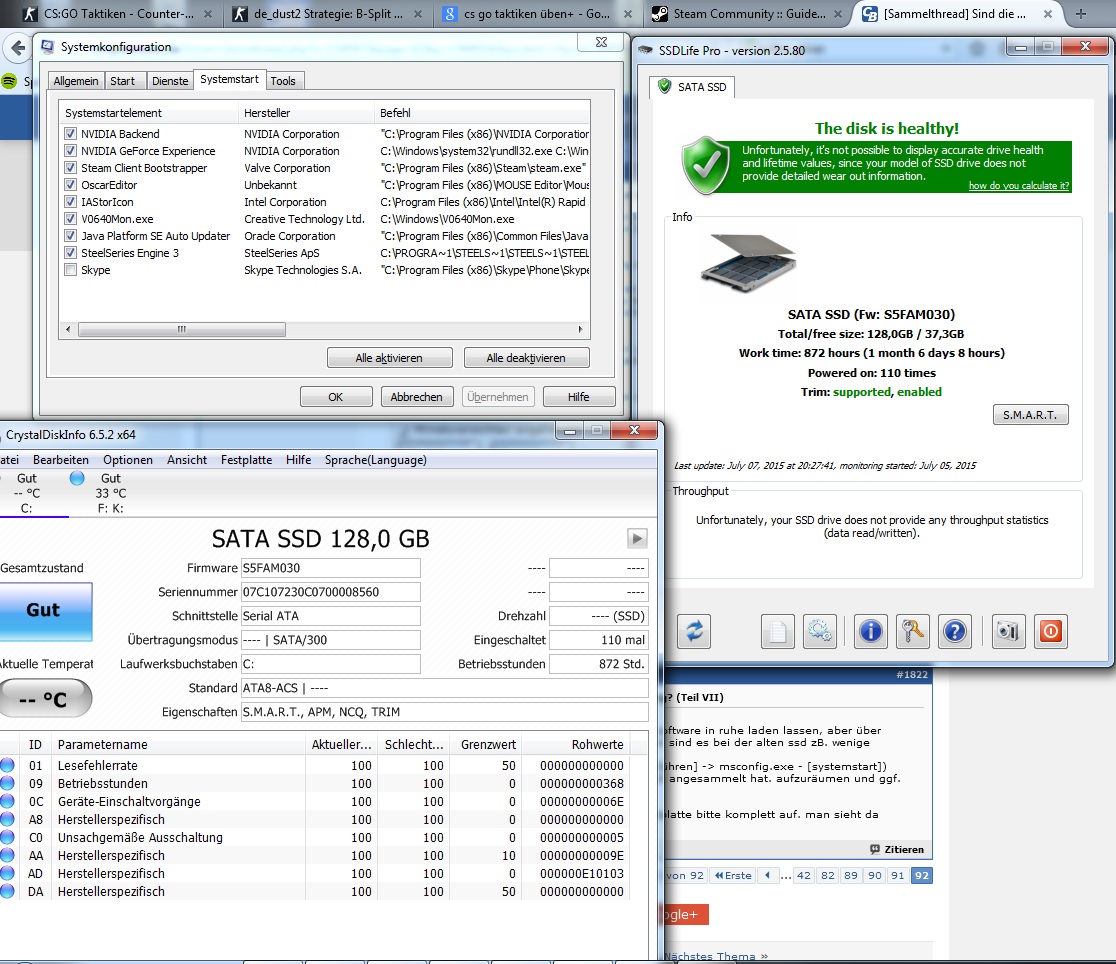Uncheck the OscarEditor startup item

[x=70, y=184]
